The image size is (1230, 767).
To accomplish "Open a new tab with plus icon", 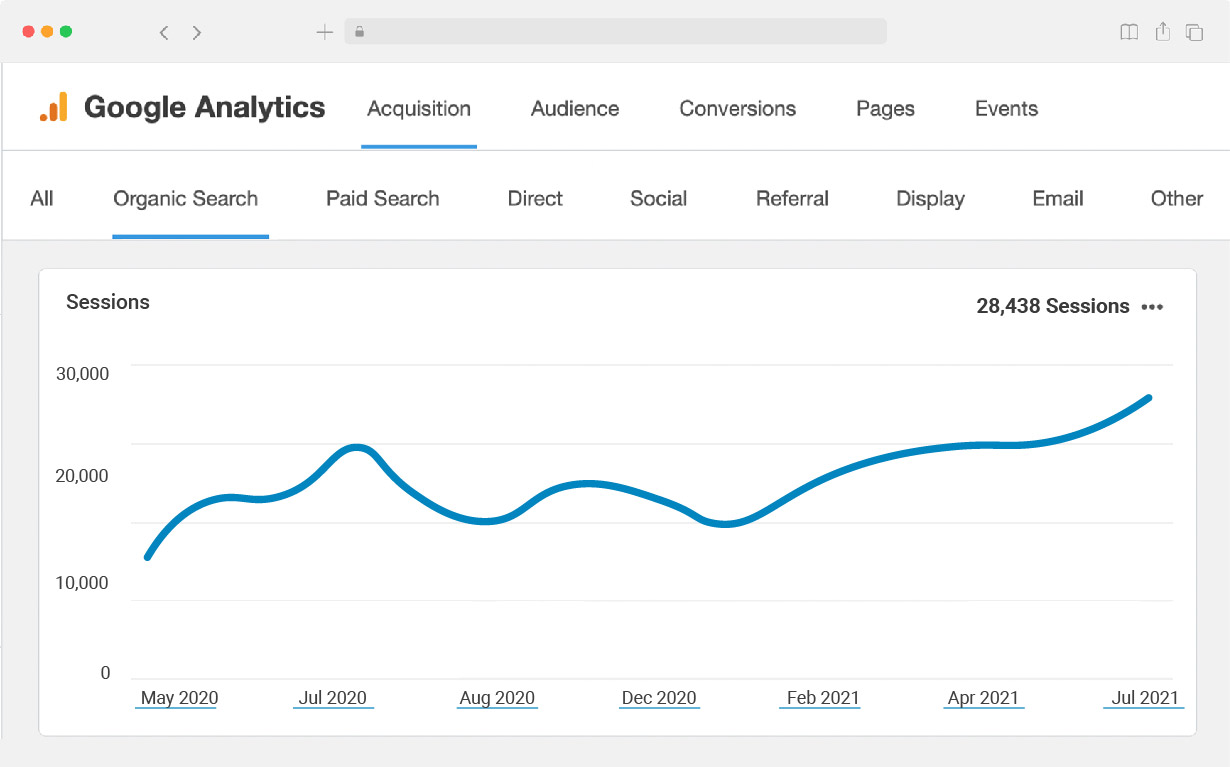I will click(324, 32).
